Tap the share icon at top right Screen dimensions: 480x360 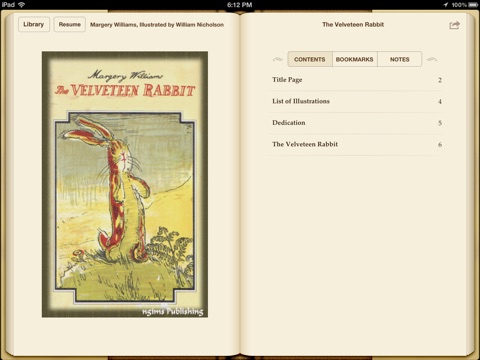pos(454,25)
